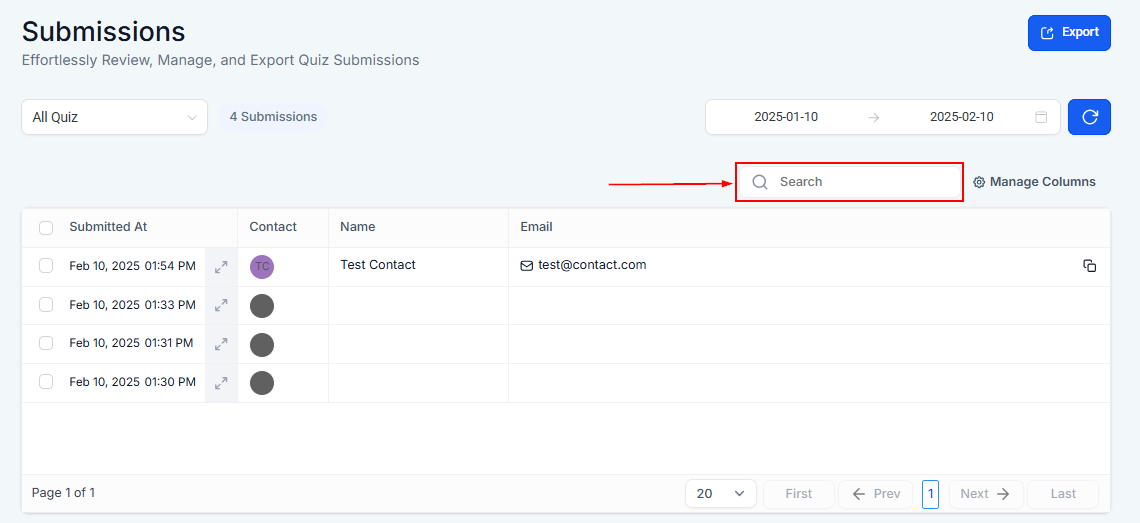Select the start date 2025-01-10 field
1140x523 pixels.
786,116
